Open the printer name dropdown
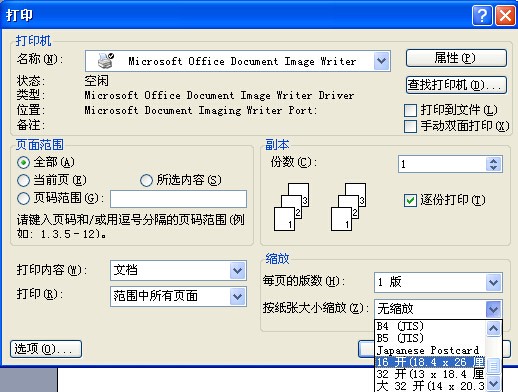The width and height of the screenshot is (518, 392). 381,61
